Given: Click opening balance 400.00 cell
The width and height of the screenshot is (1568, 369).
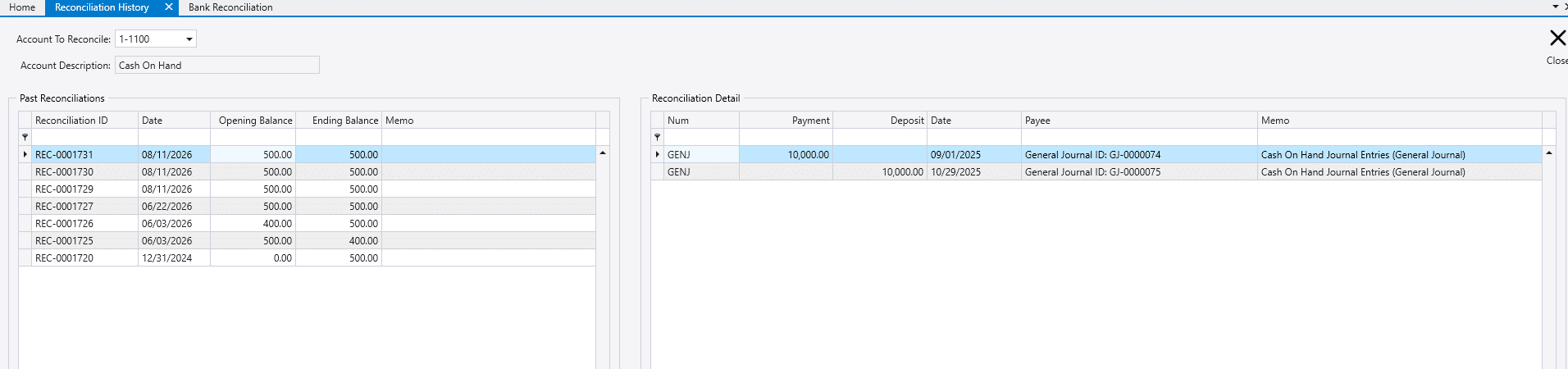Looking at the screenshot, I should [x=253, y=223].
